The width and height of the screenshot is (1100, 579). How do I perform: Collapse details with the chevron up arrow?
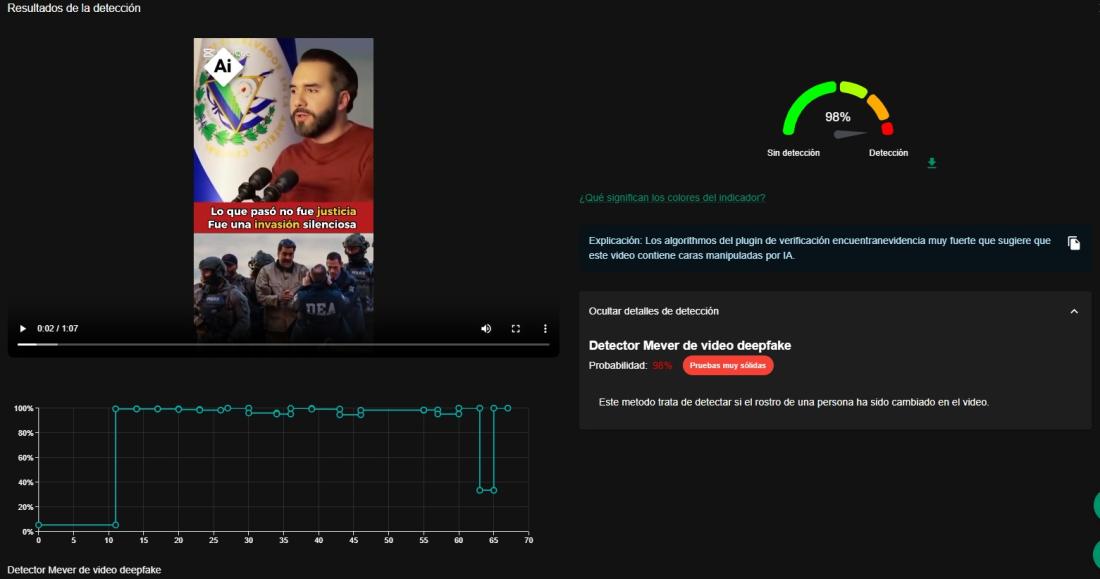click(1074, 311)
